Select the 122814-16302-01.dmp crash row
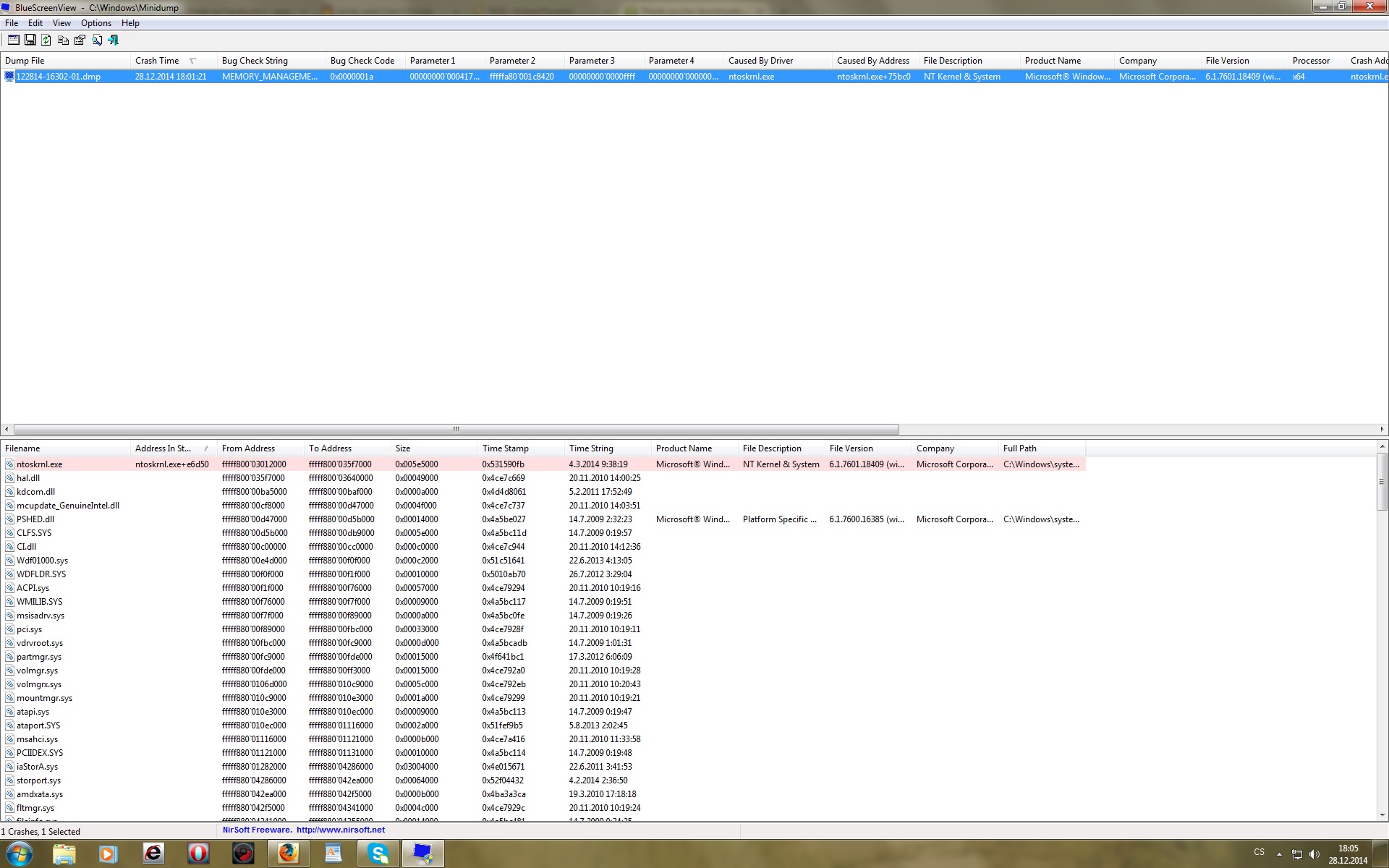 click(x=59, y=77)
